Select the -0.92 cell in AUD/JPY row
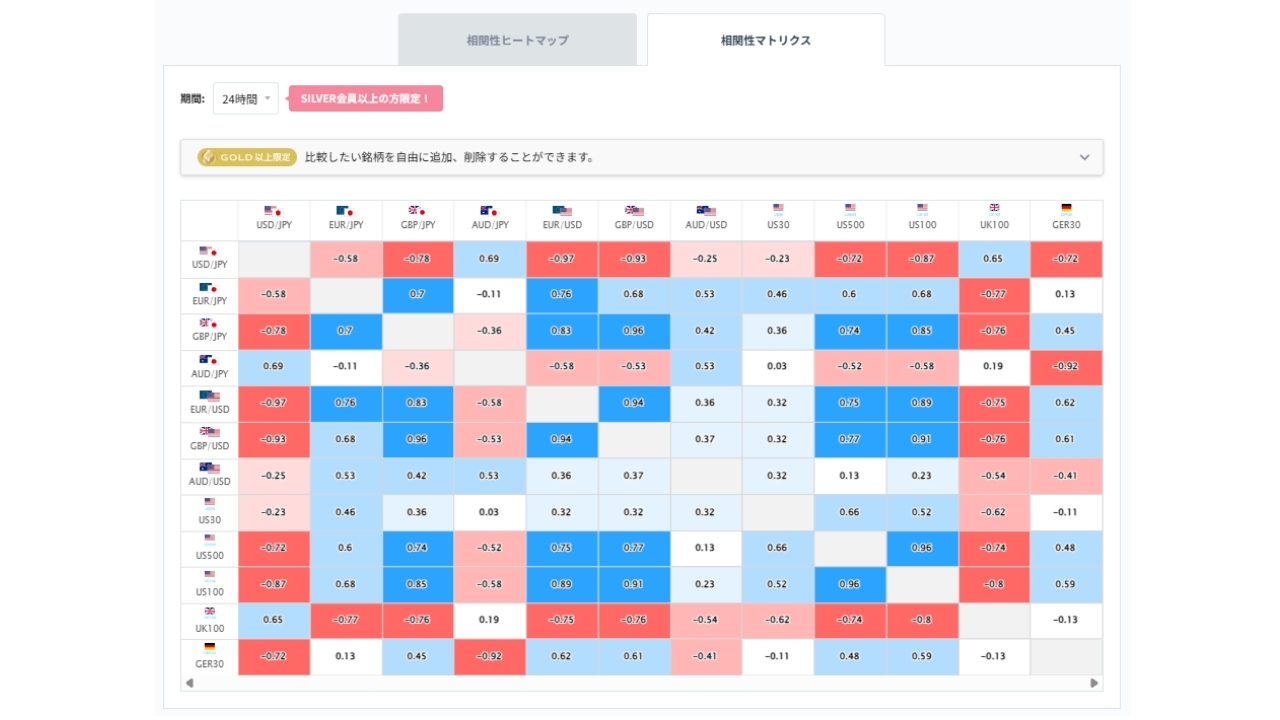Viewport: 1280px width, 720px height. pyautogui.click(x=1066, y=367)
